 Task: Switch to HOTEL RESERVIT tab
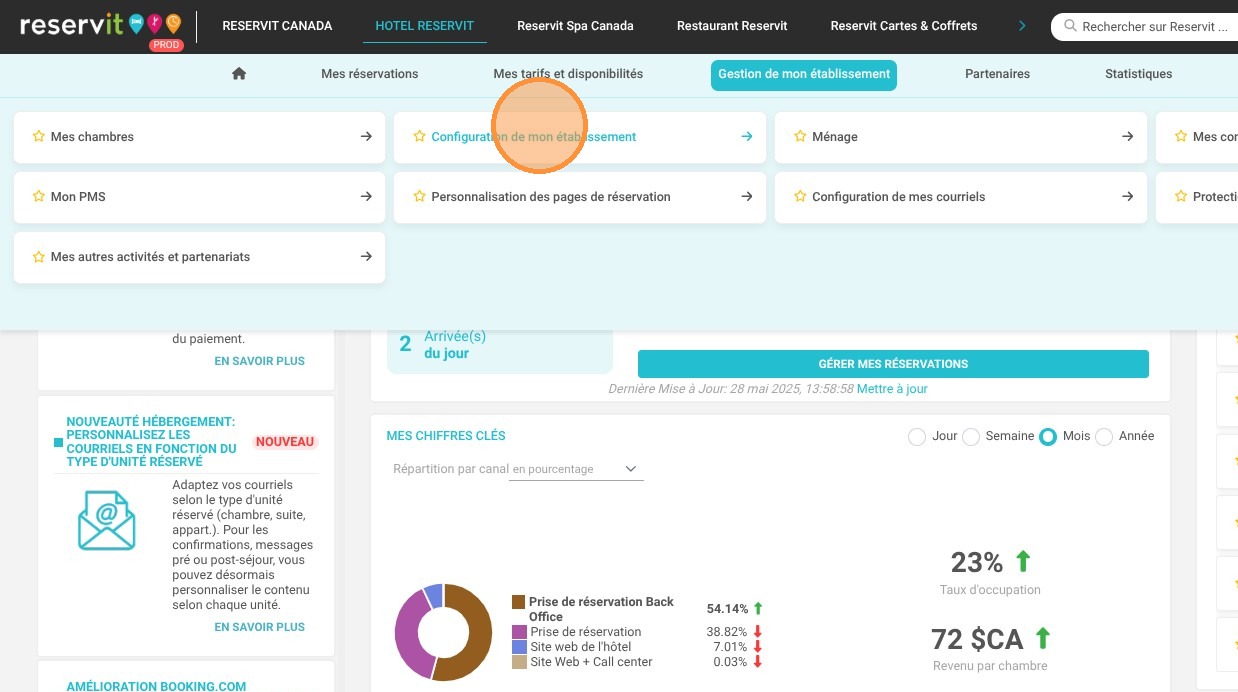click(x=425, y=26)
